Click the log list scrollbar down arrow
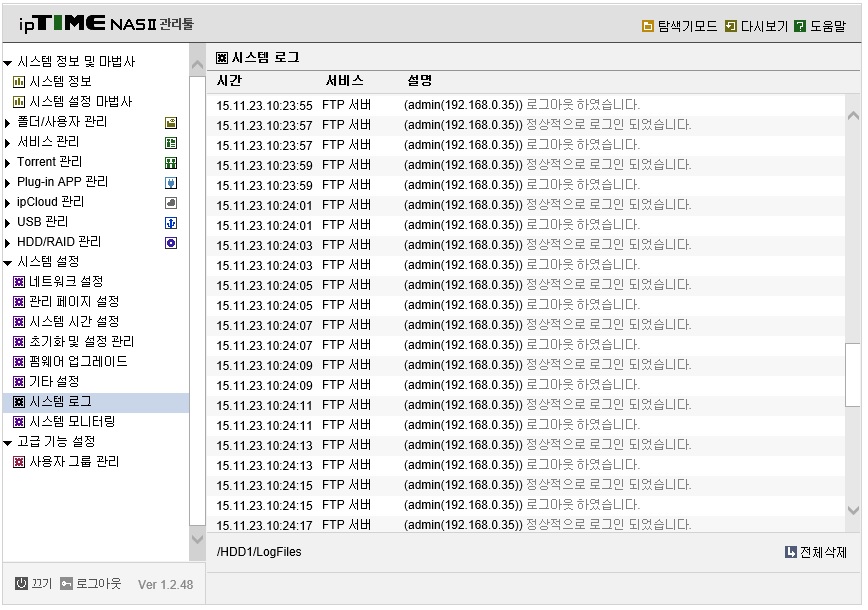Screen dimensions: 868x610 point(853,510)
